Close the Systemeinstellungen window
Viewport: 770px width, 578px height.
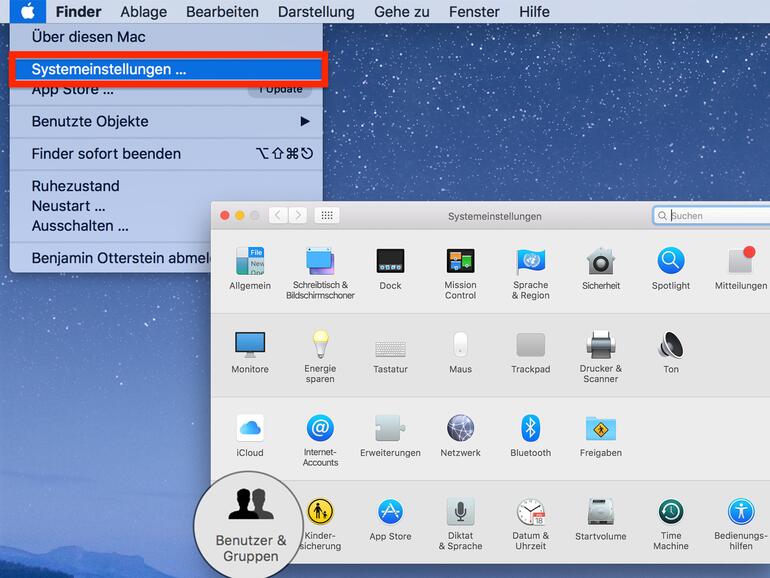tap(225, 216)
